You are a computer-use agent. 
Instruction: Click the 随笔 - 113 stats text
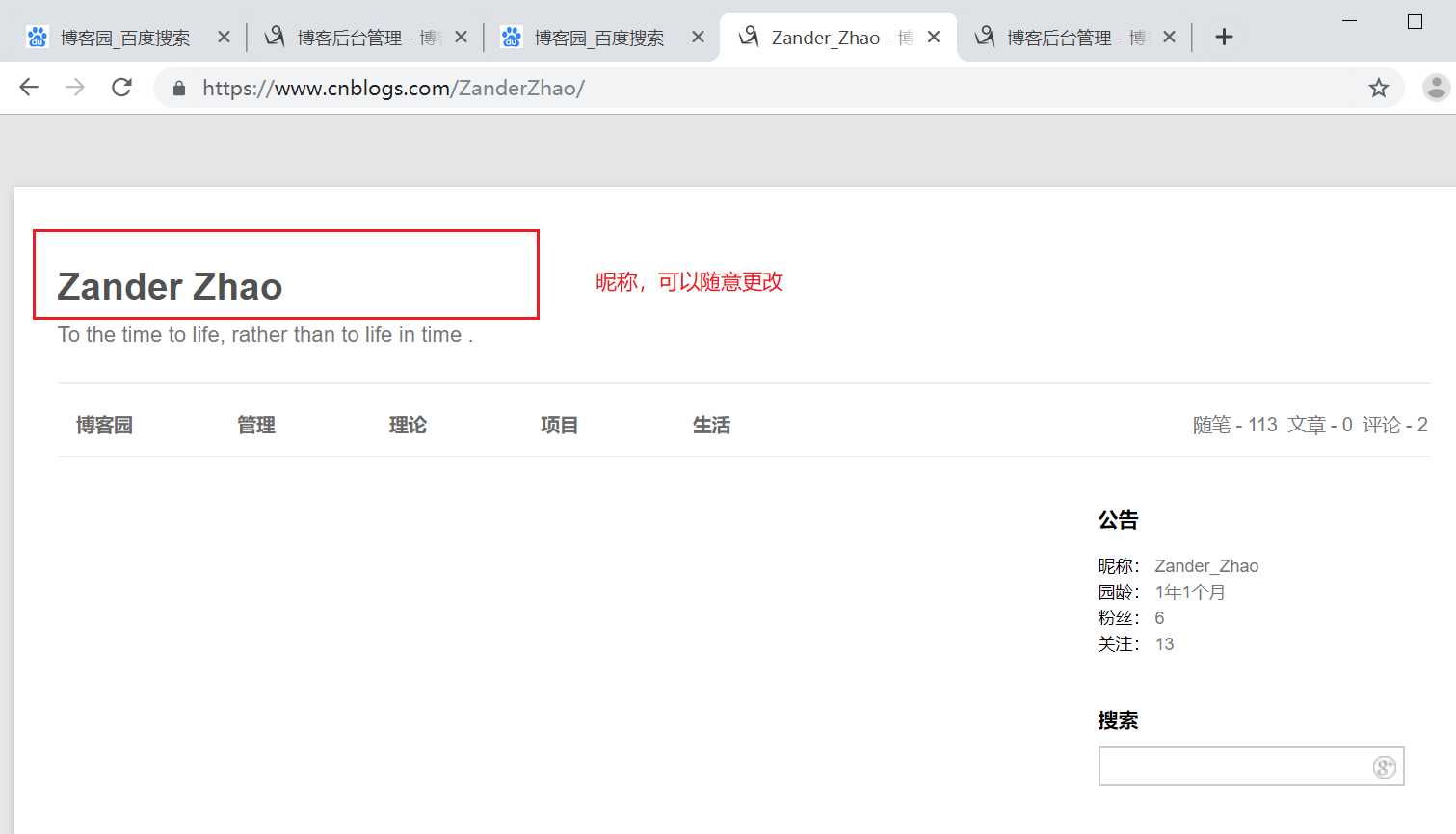point(1235,425)
